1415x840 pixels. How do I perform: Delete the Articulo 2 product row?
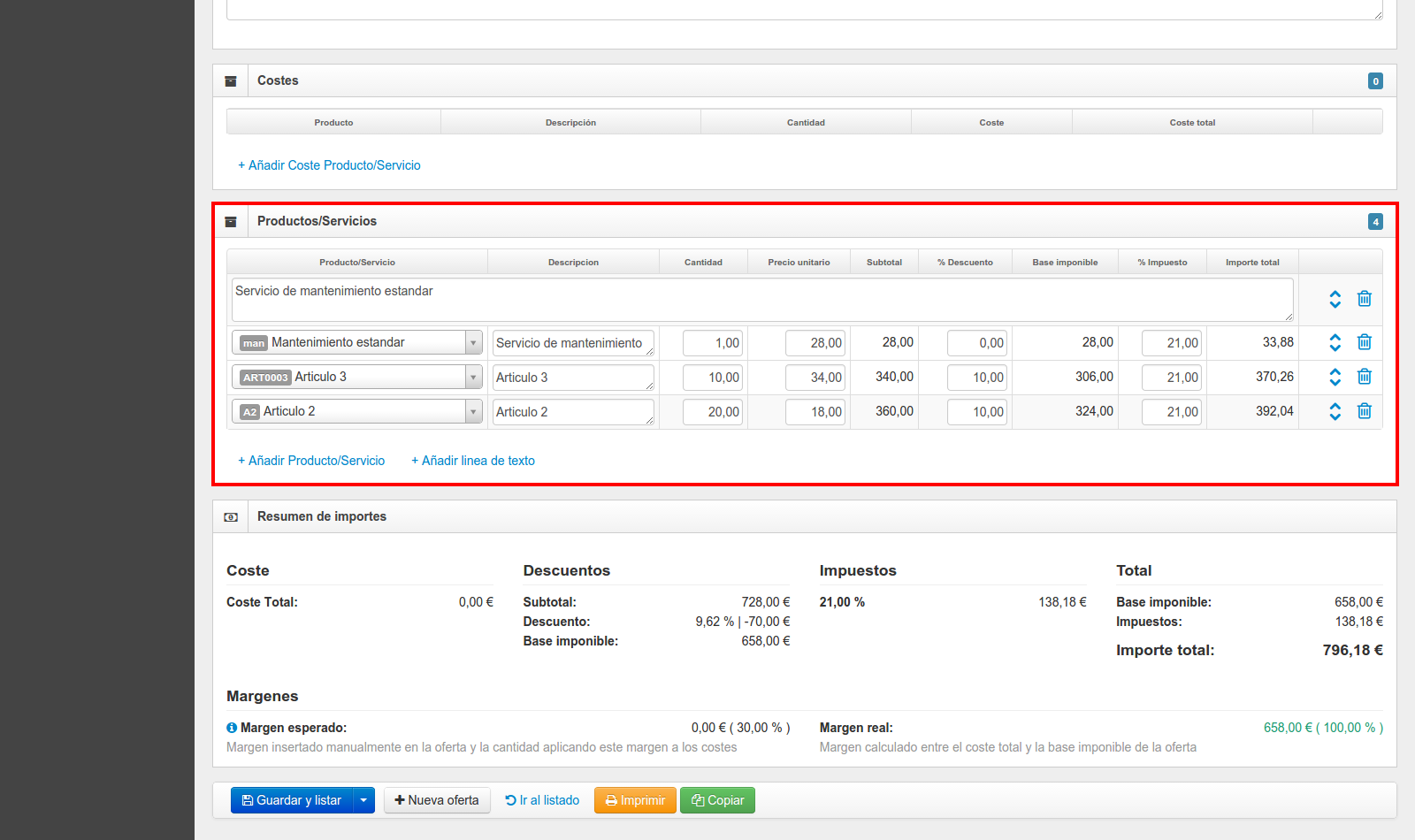[1365, 411]
